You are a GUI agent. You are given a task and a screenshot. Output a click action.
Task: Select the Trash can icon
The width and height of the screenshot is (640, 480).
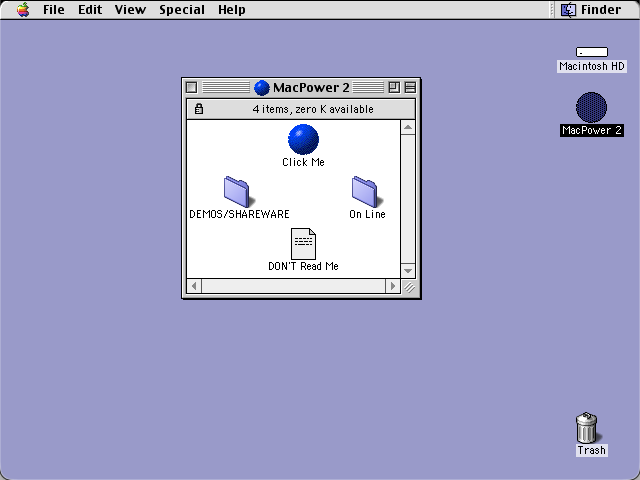click(587, 427)
